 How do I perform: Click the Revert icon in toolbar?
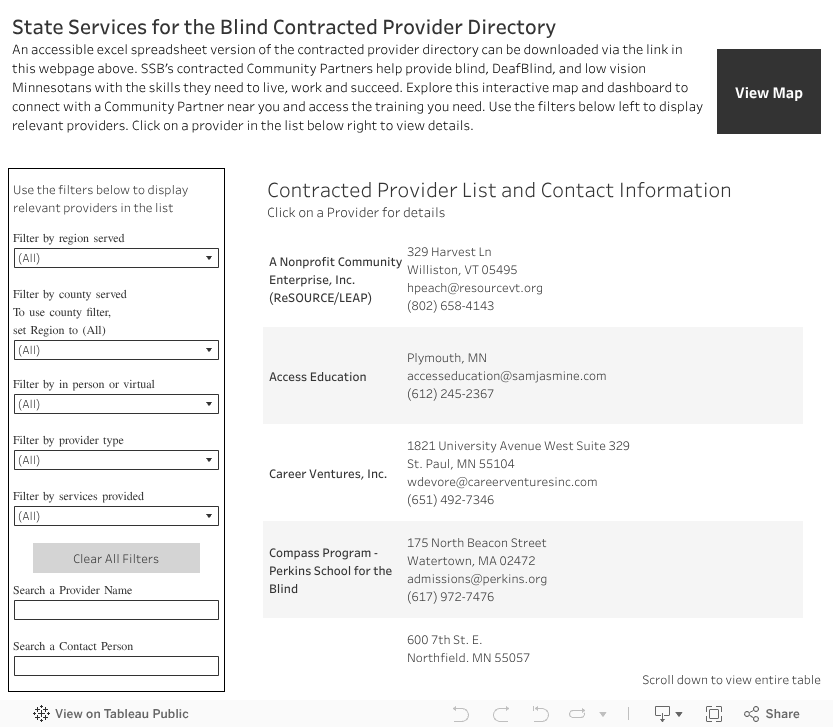tap(540, 714)
